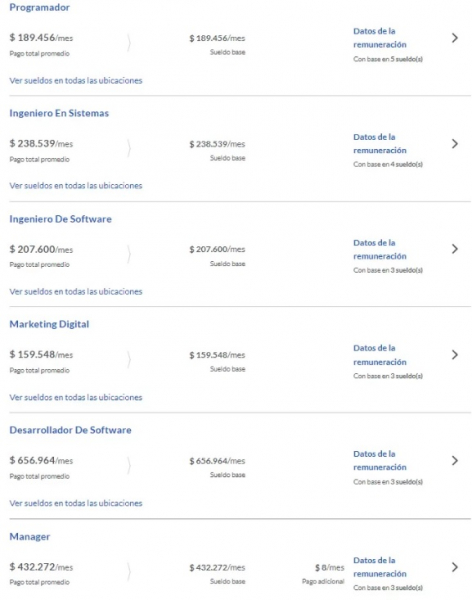Open the Programador row chevron arrow

[454, 38]
